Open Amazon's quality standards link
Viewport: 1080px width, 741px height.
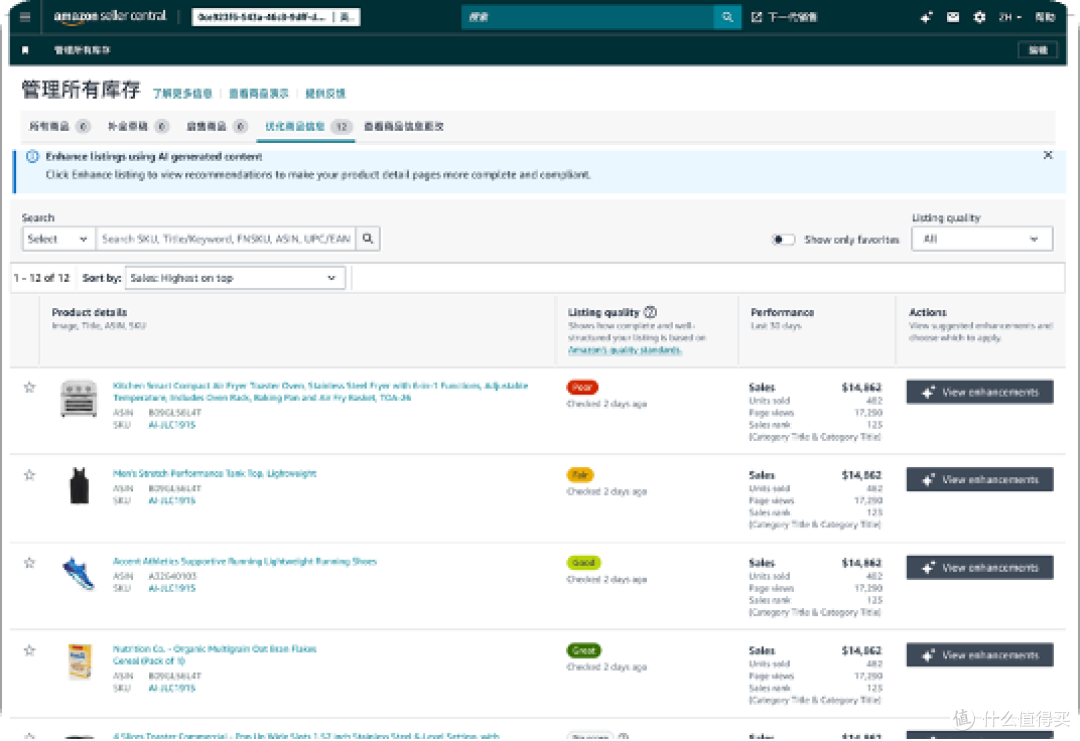point(625,350)
